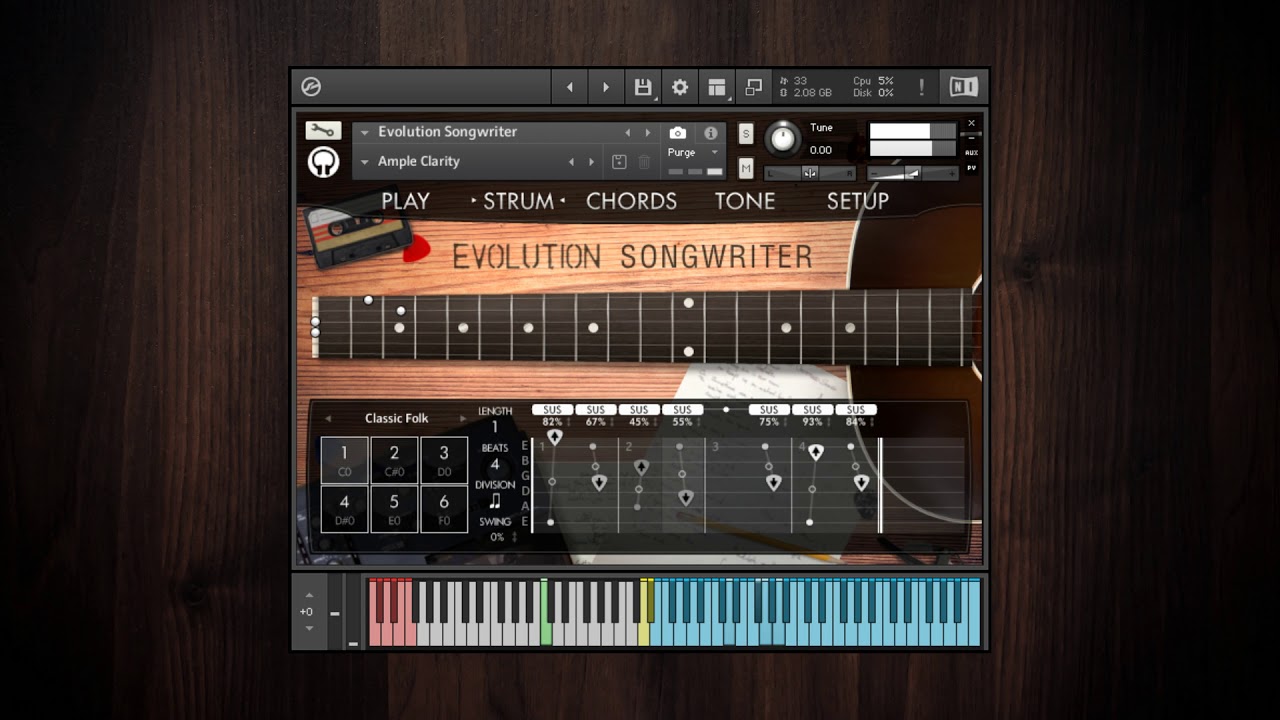Click the exclamation panic button
The height and width of the screenshot is (720, 1280).
[x=921, y=87]
